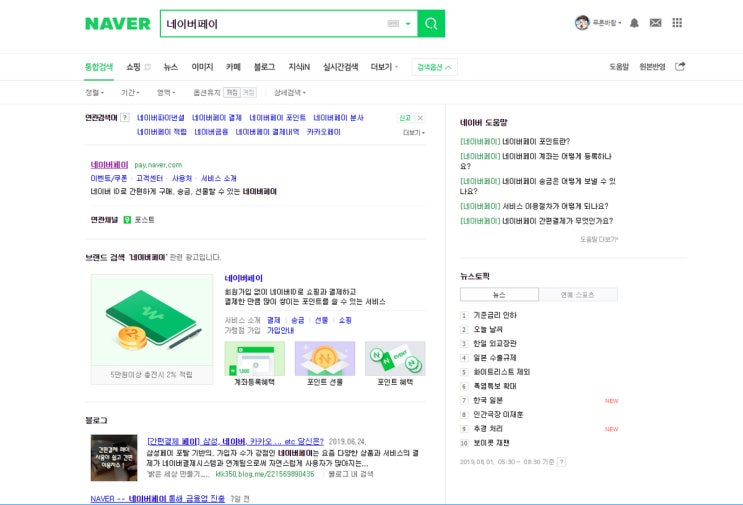Click the NAVER logo

118,23
